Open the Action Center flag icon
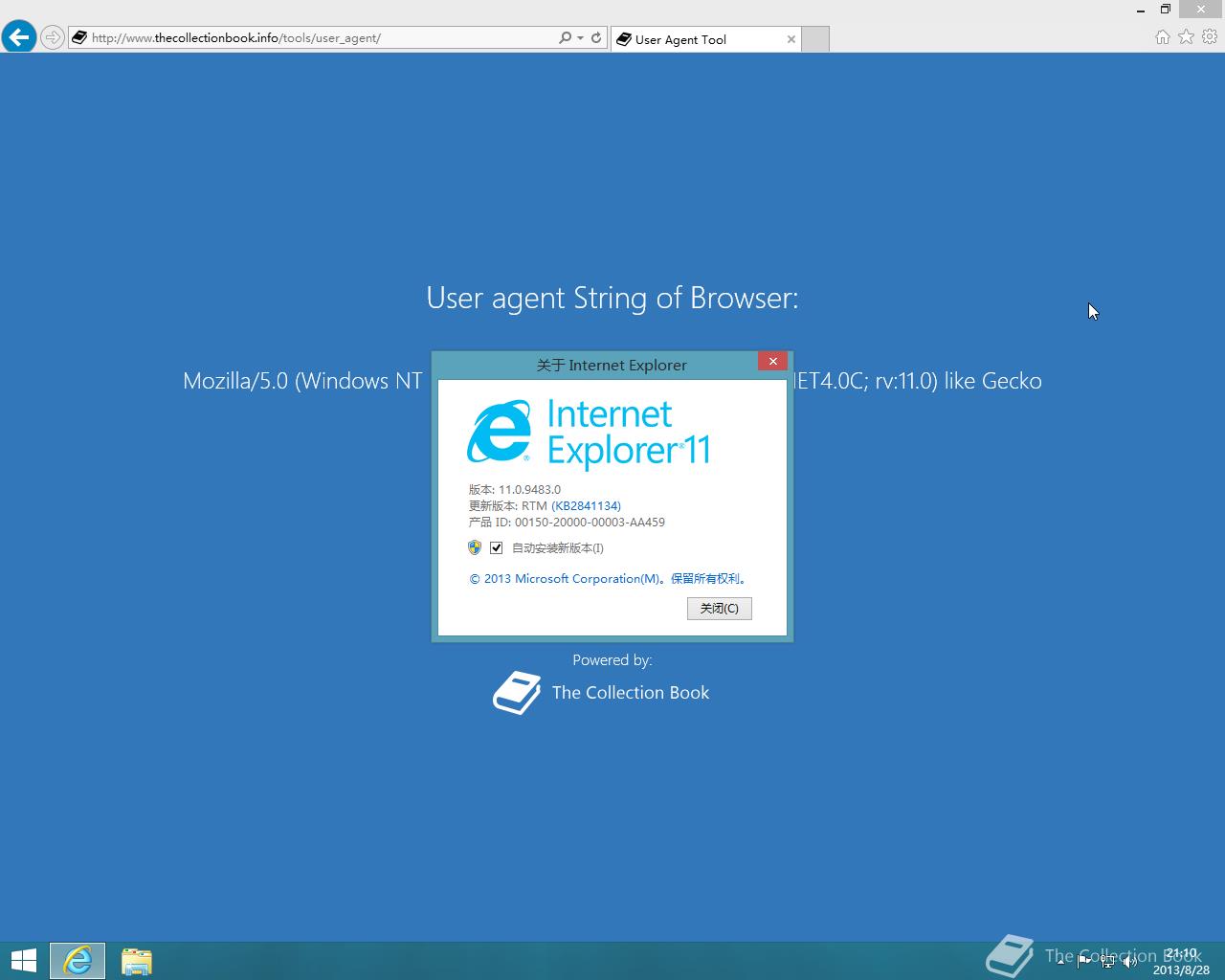The image size is (1225, 980). tap(1083, 962)
